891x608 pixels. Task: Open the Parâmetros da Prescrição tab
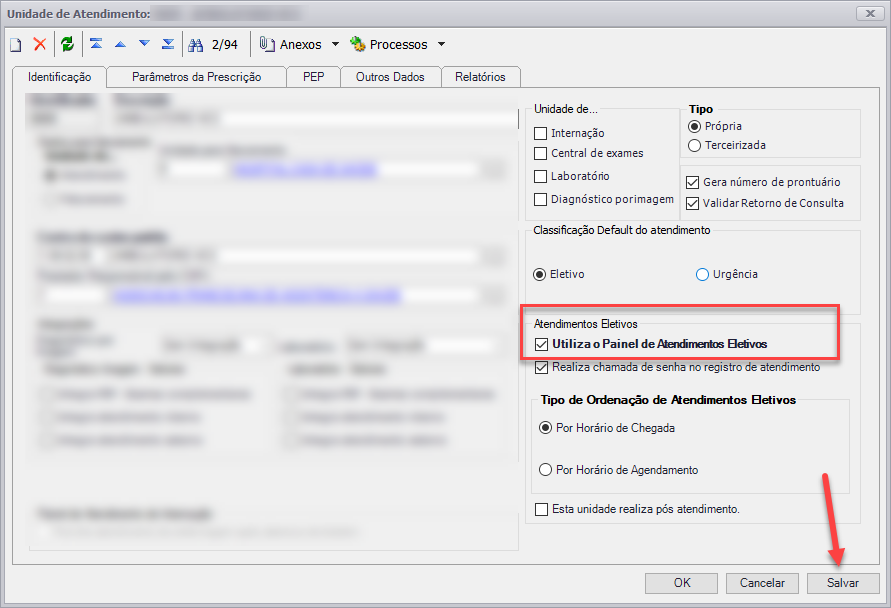(197, 77)
